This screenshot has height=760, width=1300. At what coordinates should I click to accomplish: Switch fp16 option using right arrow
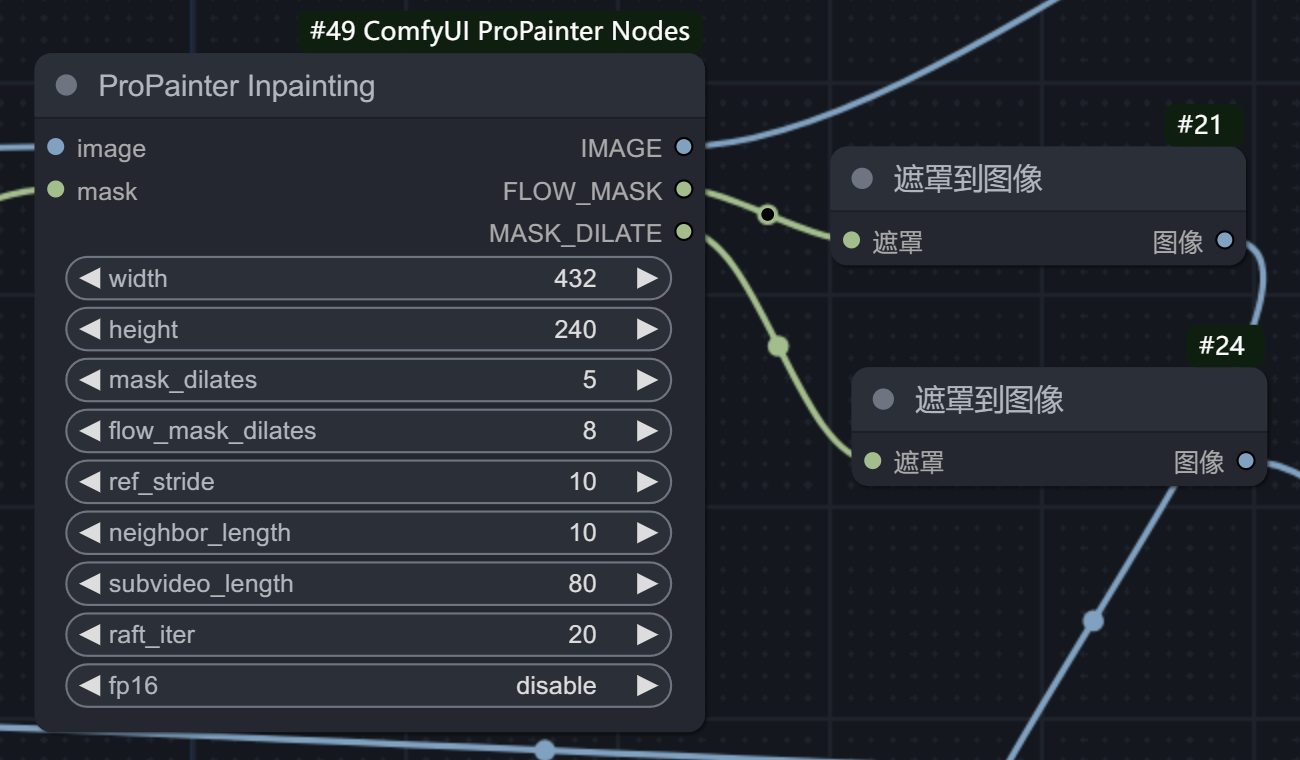pyautogui.click(x=647, y=686)
